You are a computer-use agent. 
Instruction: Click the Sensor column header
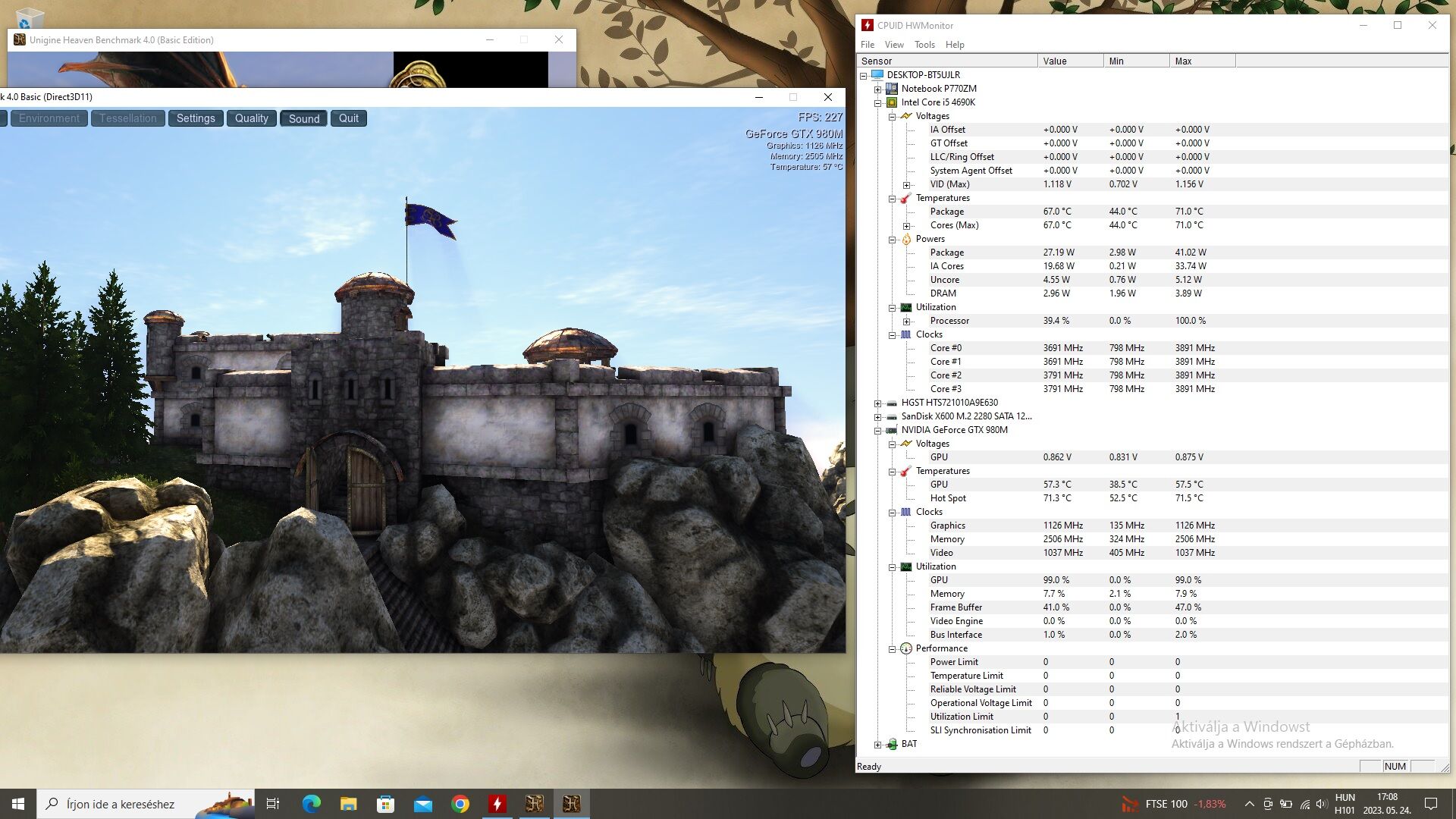click(947, 61)
